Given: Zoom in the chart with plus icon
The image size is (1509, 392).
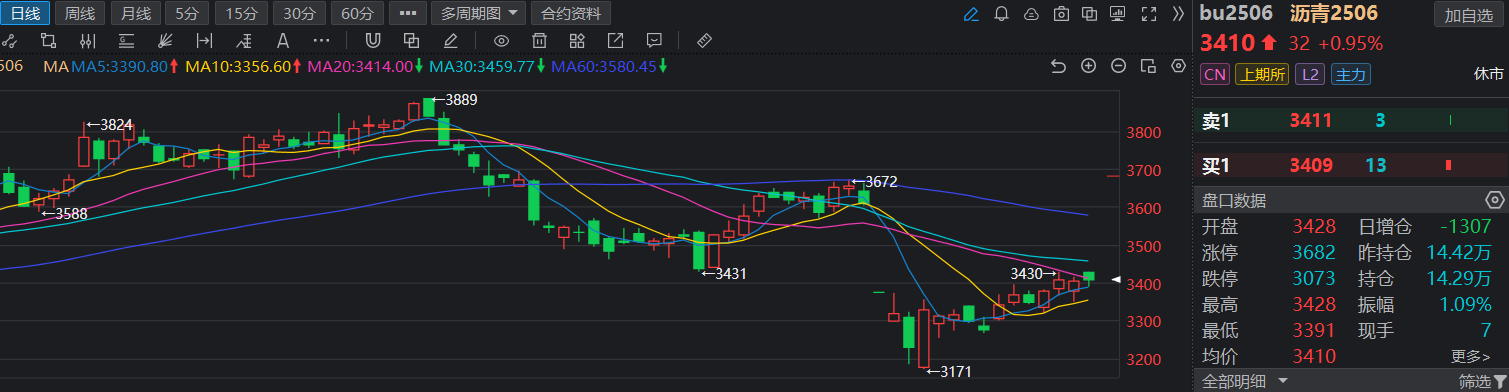Looking at the screenshot, I should click(1089, 66).
